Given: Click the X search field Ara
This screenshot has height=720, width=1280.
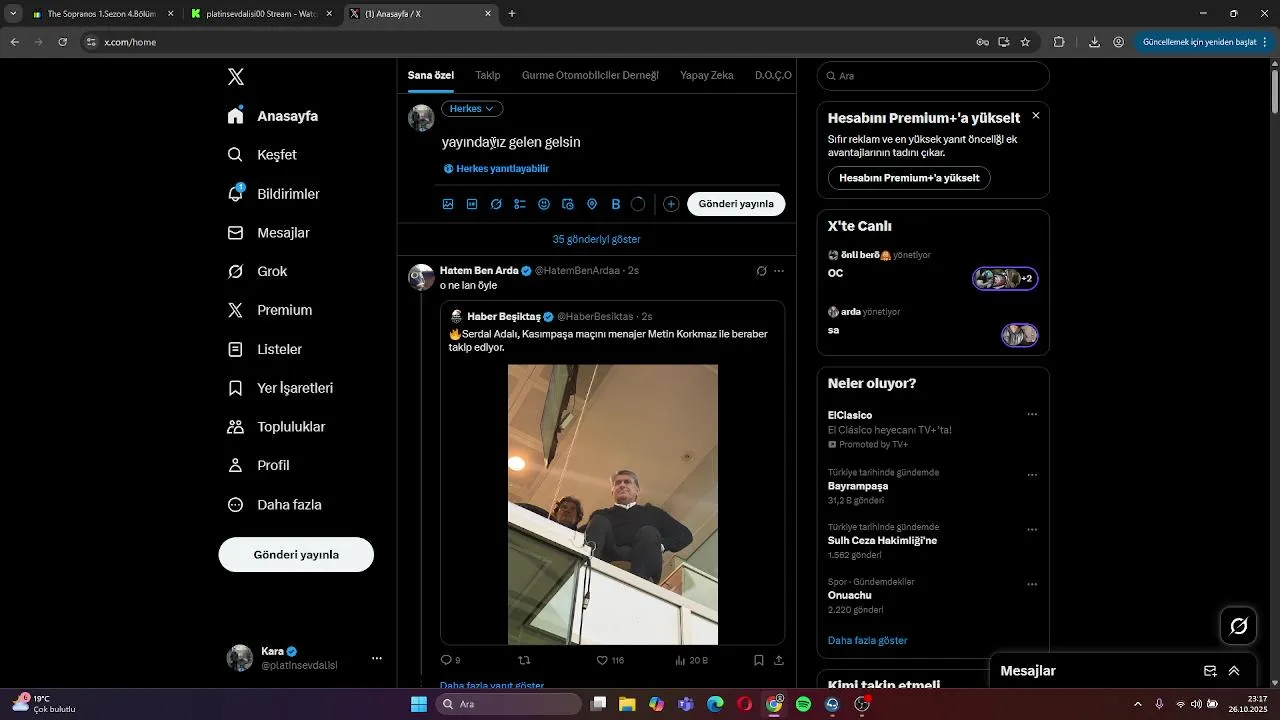Looking at the screenshot, I should [x=933, y=76].
